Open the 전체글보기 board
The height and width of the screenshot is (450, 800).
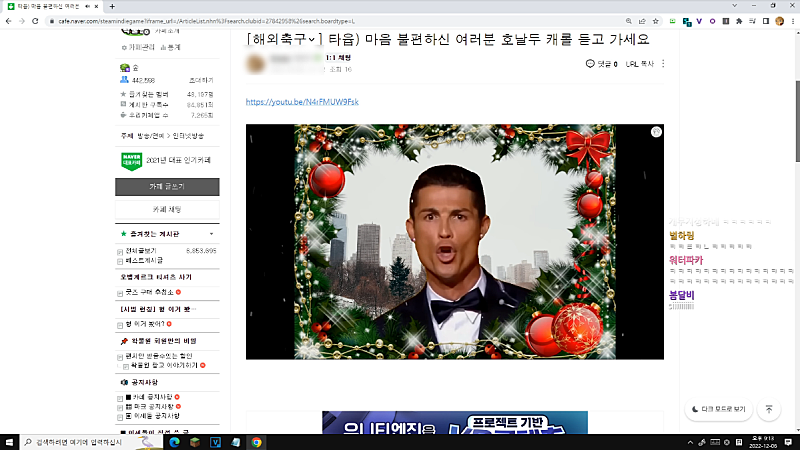click(x=141, y=251)
